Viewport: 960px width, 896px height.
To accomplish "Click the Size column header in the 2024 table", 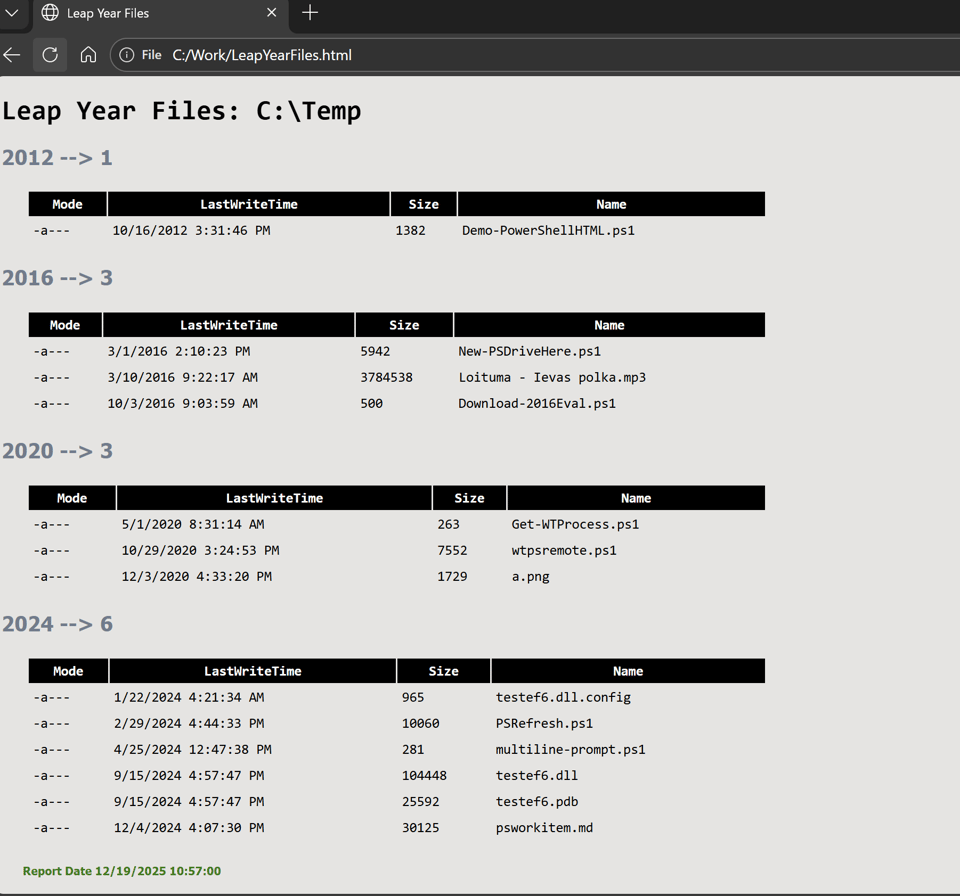I will click(x=443, y=670).
